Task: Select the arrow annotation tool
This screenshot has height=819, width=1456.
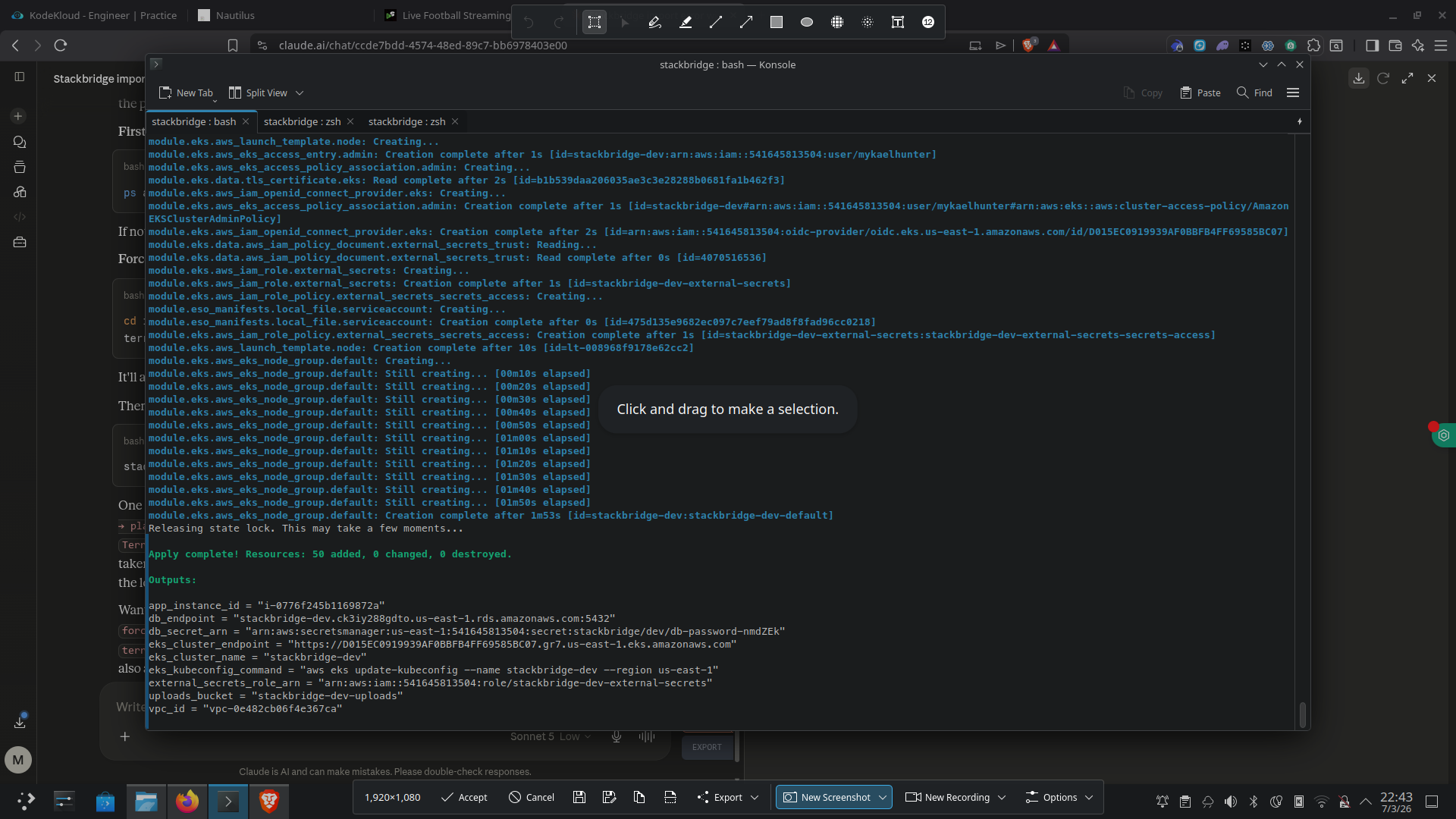Action: click(x=746, y=22)
